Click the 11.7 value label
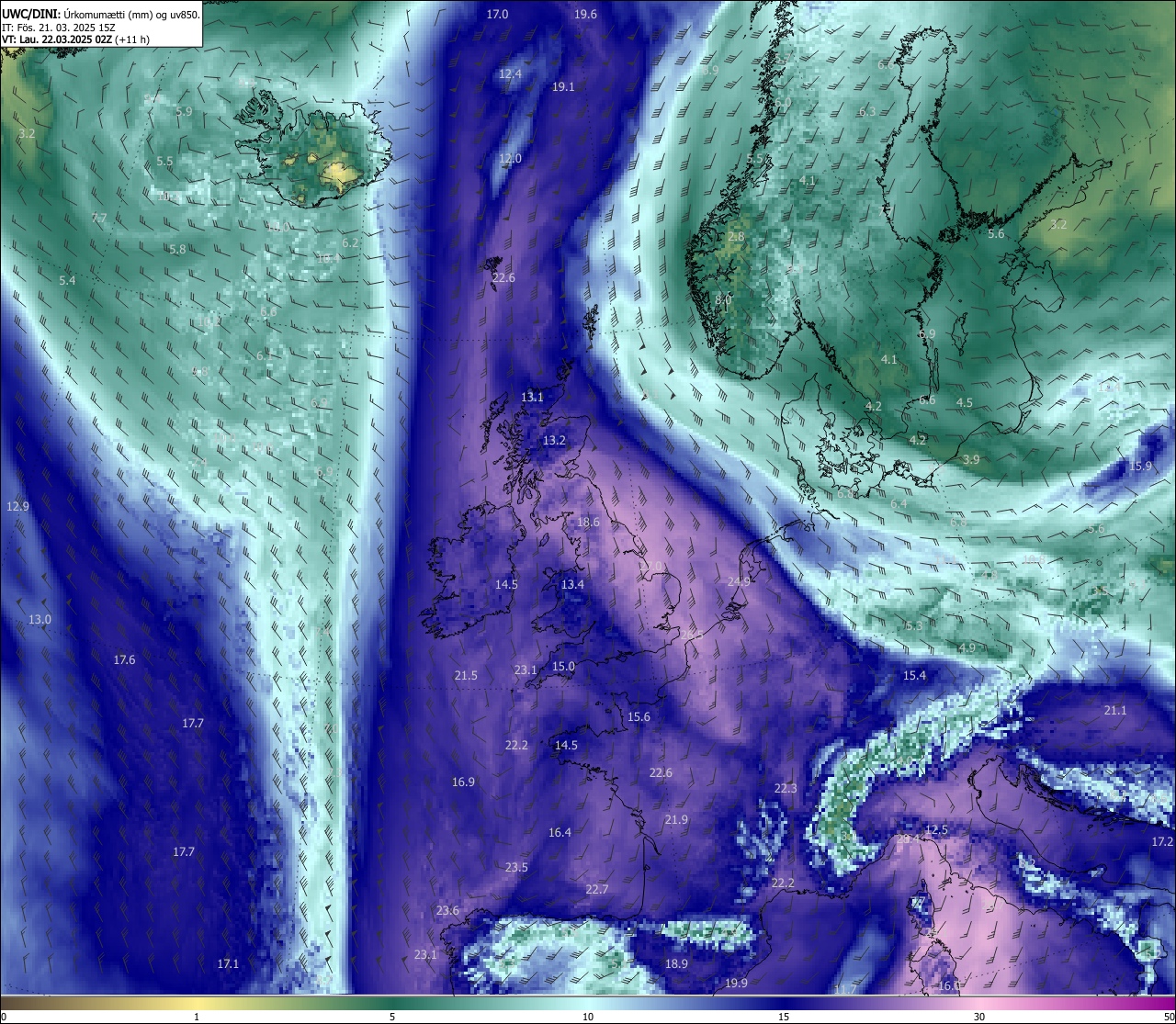This screenshot has height=1024, width=1176. pyautogui.click(x=845, y=989)
